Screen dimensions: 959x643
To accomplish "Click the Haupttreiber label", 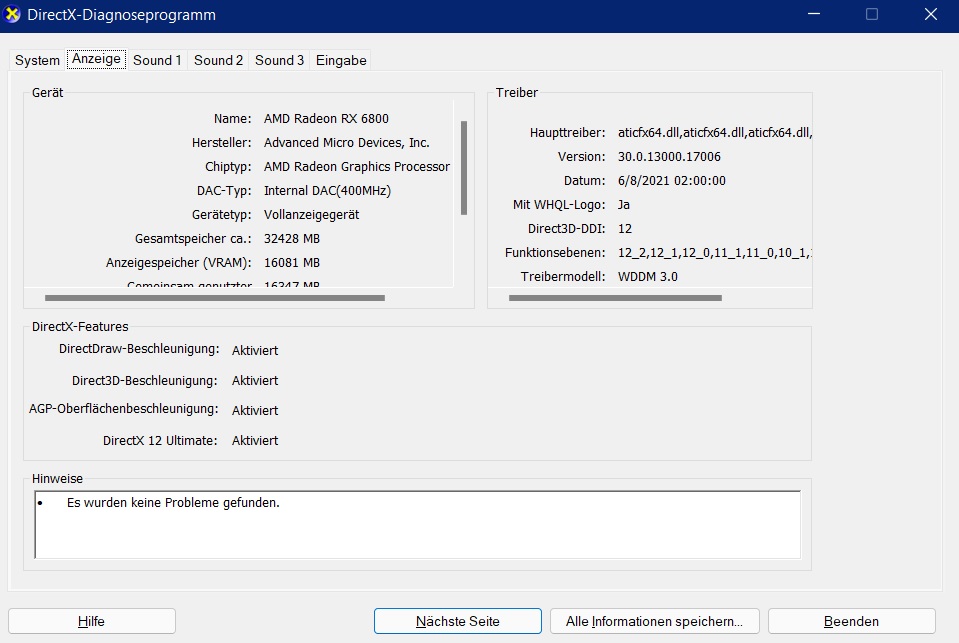I will point(568,133).
